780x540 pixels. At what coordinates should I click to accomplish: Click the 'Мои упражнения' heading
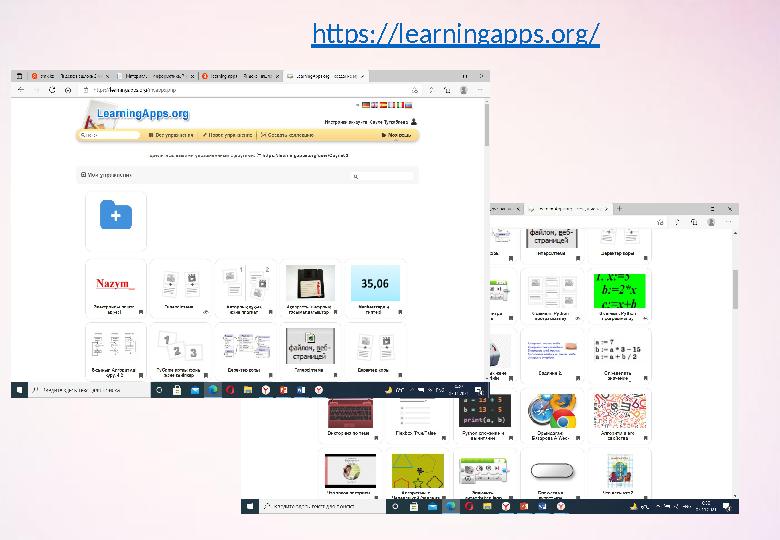106,175
